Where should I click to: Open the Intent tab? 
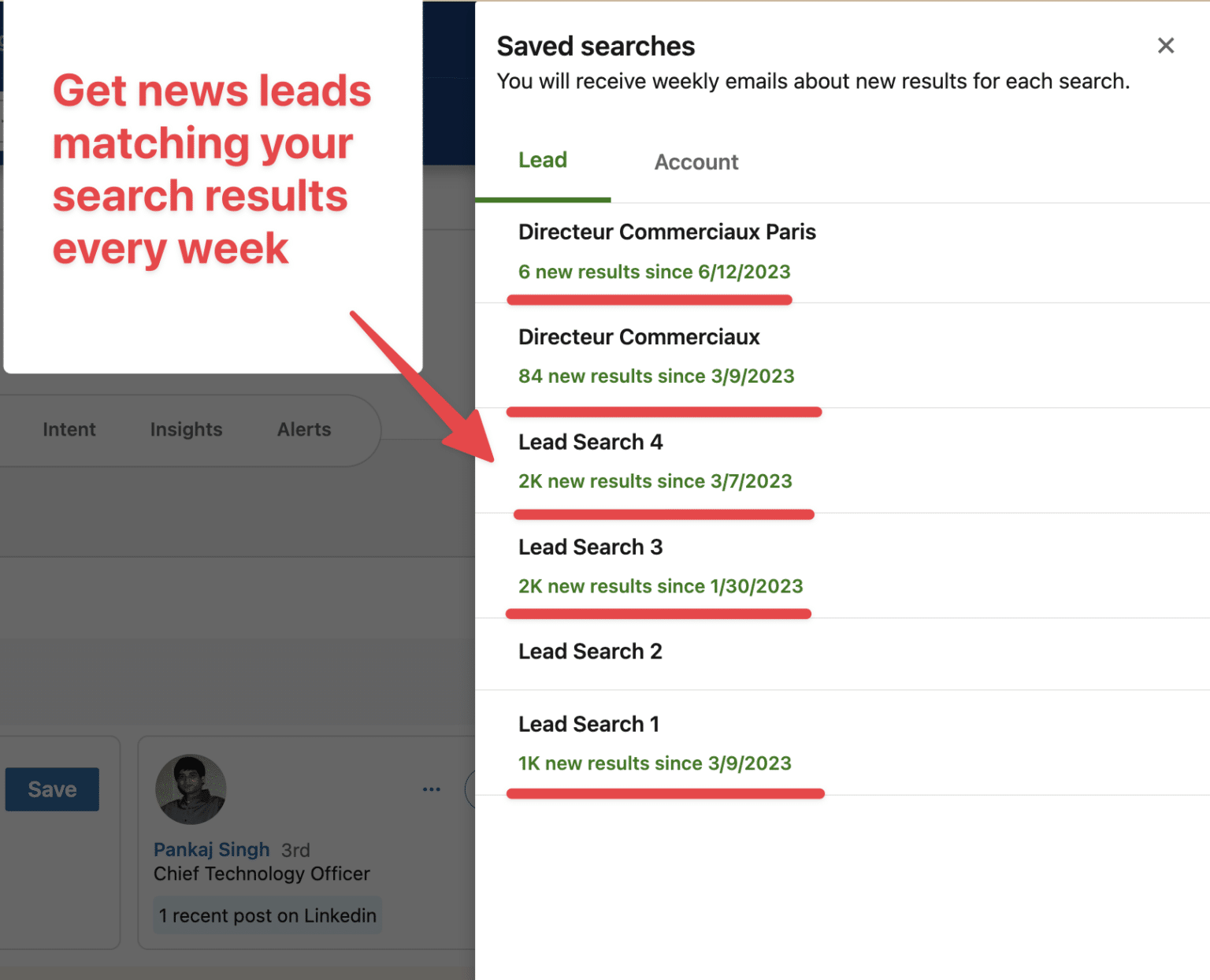click(x=69, y=429)
